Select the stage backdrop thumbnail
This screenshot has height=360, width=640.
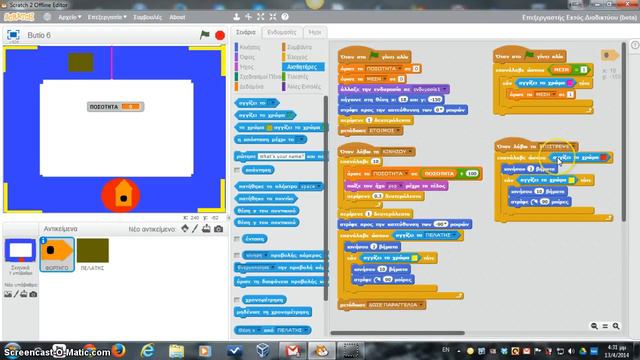pyautogui.click(x=20, y=251)
